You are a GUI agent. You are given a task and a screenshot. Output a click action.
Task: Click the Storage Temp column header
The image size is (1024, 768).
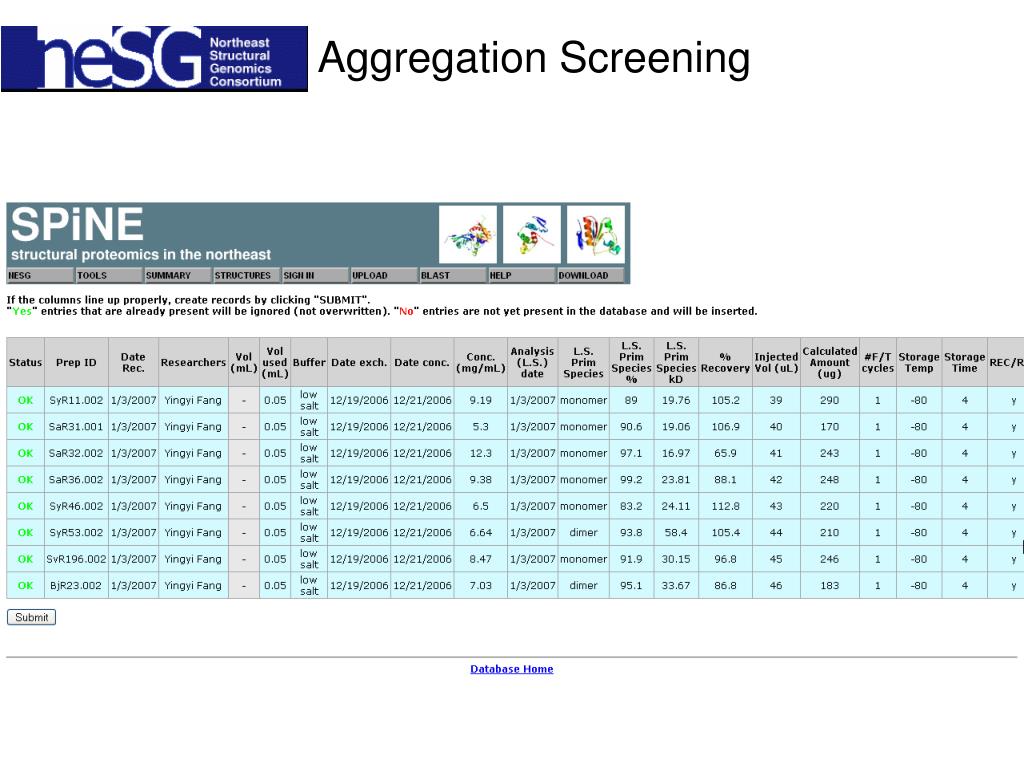click(x=919, y=362)
